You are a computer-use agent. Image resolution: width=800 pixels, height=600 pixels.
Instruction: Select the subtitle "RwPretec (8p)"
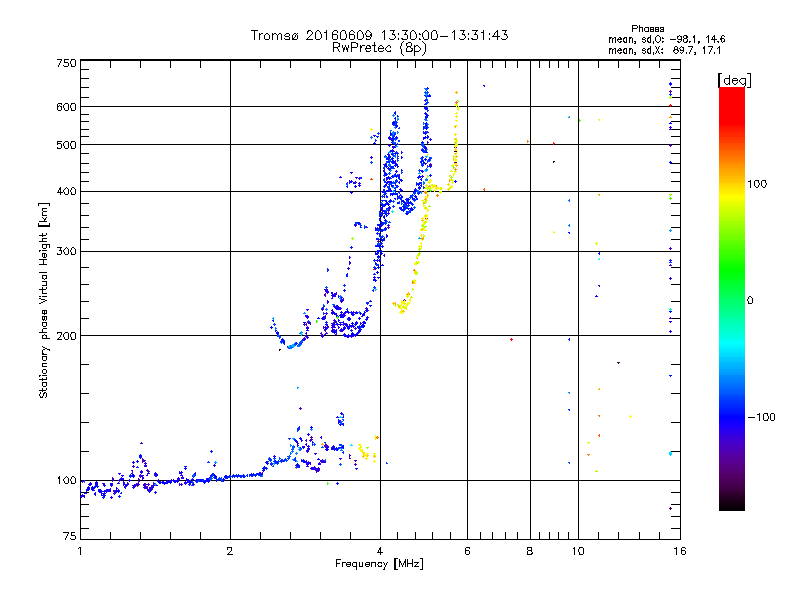tap(379, 48)
